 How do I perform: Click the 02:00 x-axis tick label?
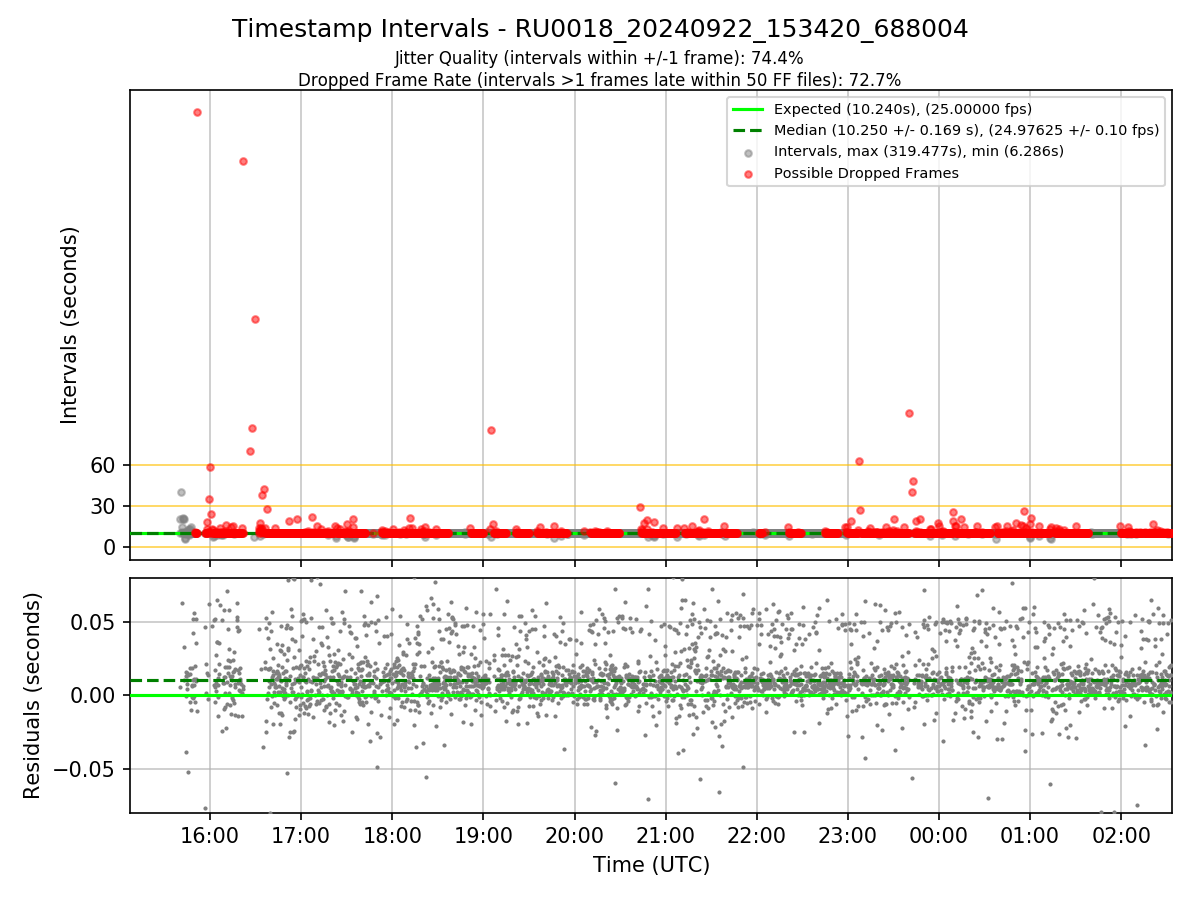pyautogui.click(x=1120, y=834)
